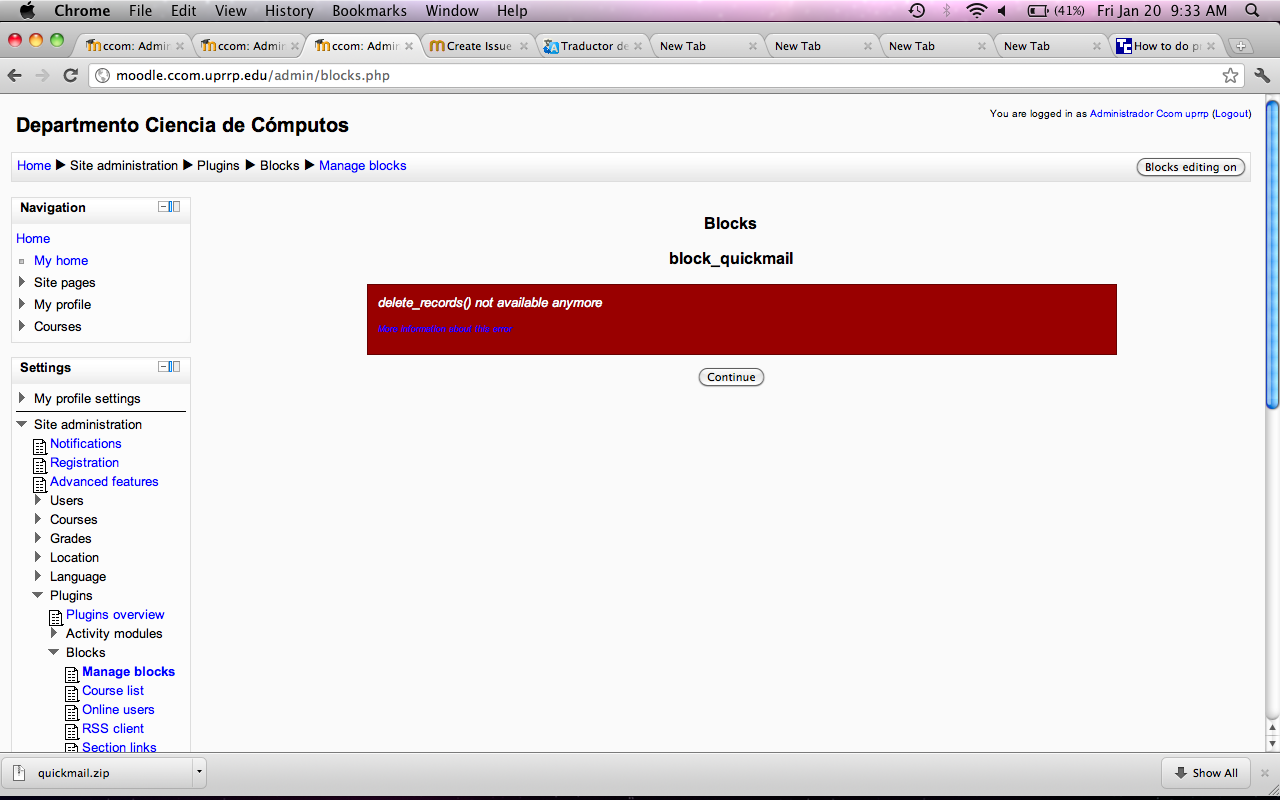The image size is (1280, 800).
Task: Open the File menu
Action: coord(141,11)
